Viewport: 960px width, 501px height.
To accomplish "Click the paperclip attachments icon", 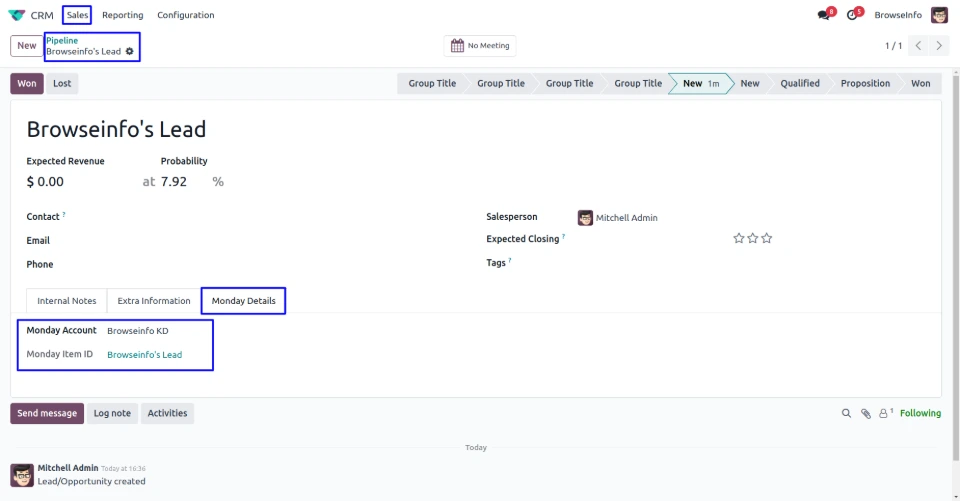I will pyautogui.click(x=866, y=413).
